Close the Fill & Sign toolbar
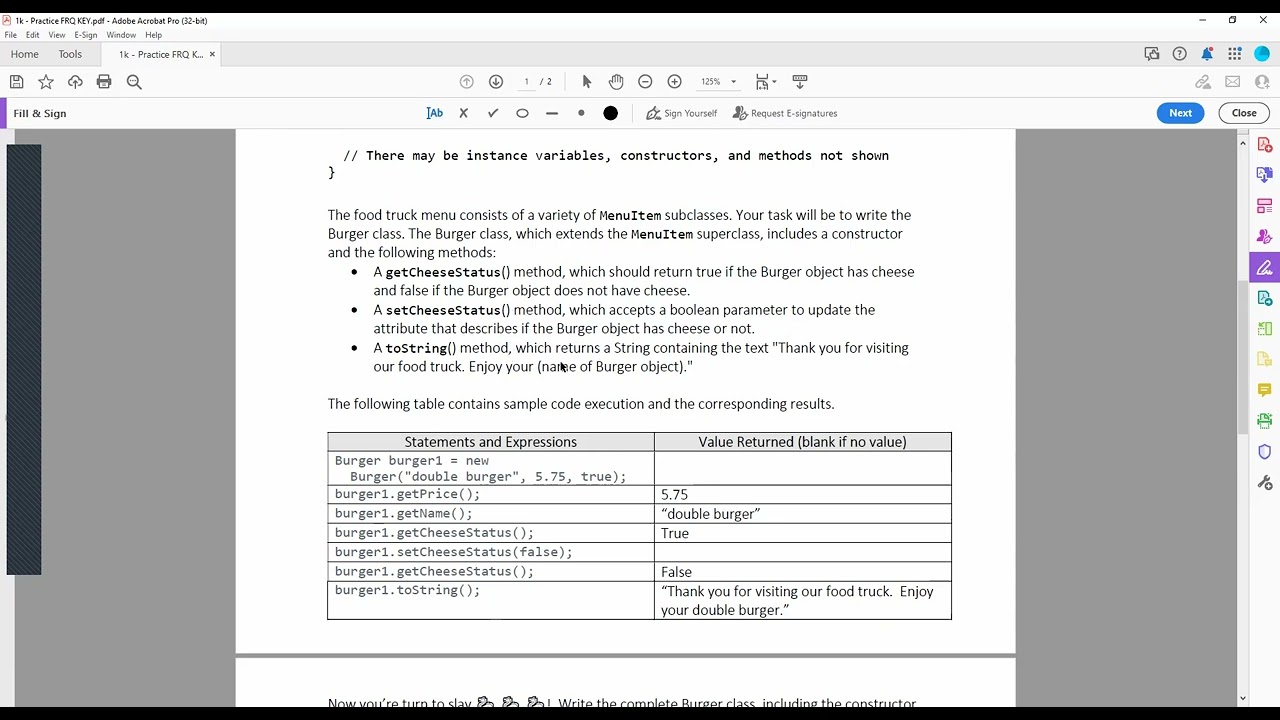 (1244, 113)
